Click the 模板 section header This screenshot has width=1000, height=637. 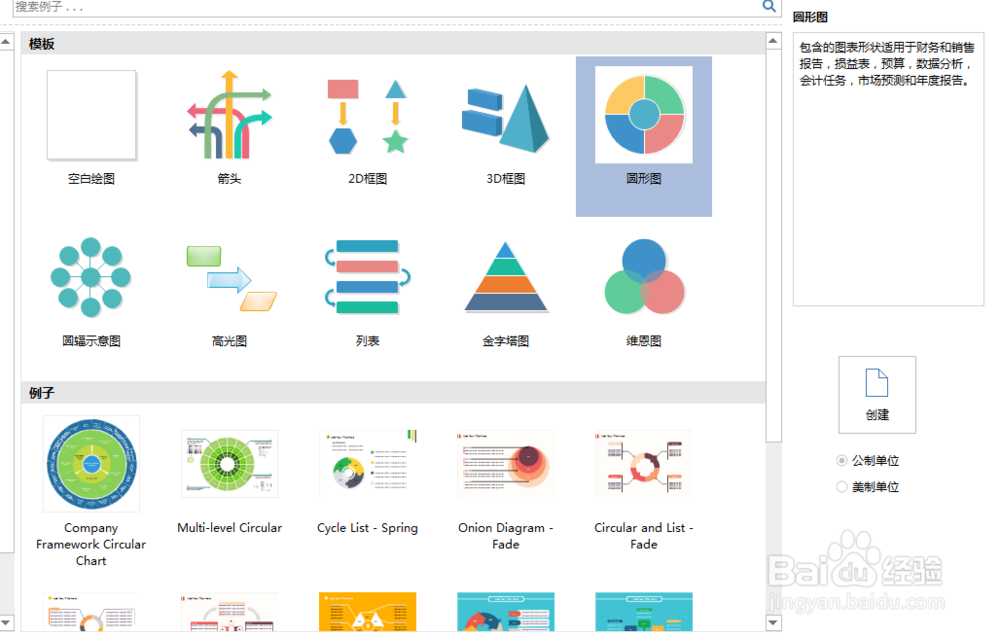point(393,43)
